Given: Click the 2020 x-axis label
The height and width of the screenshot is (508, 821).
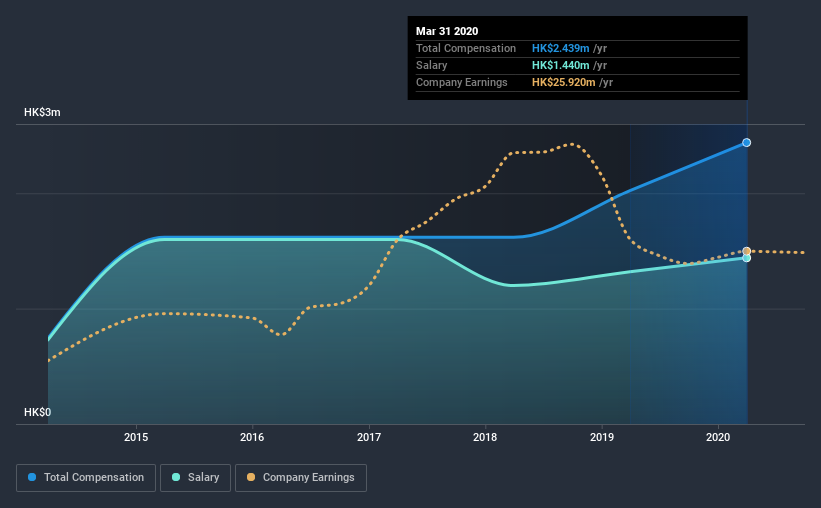Looking at the screenshot, I should [x=718, y=437].
